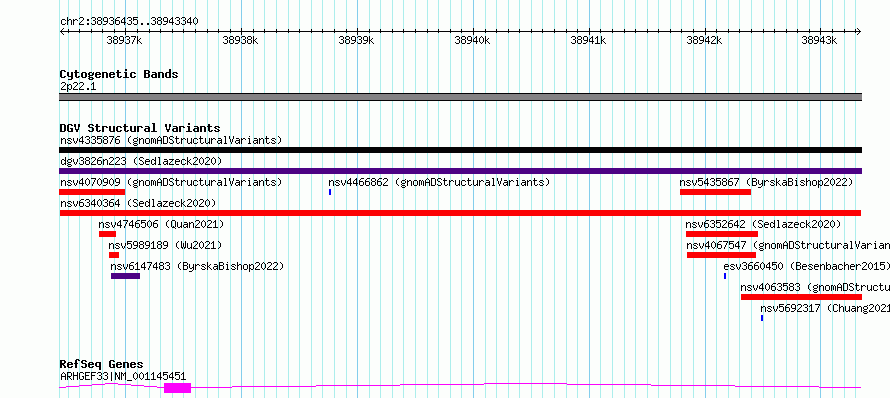Click the 38940k ruler tick label
Screen dimensions: 890x398
(472, 41)
